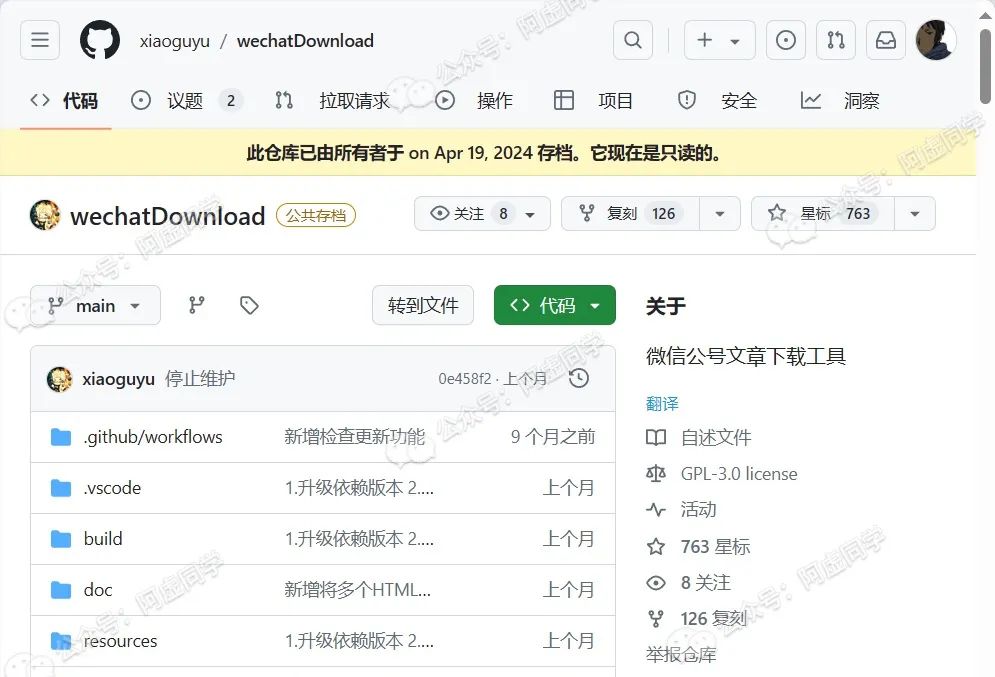Open the .vscode folder

112,488
